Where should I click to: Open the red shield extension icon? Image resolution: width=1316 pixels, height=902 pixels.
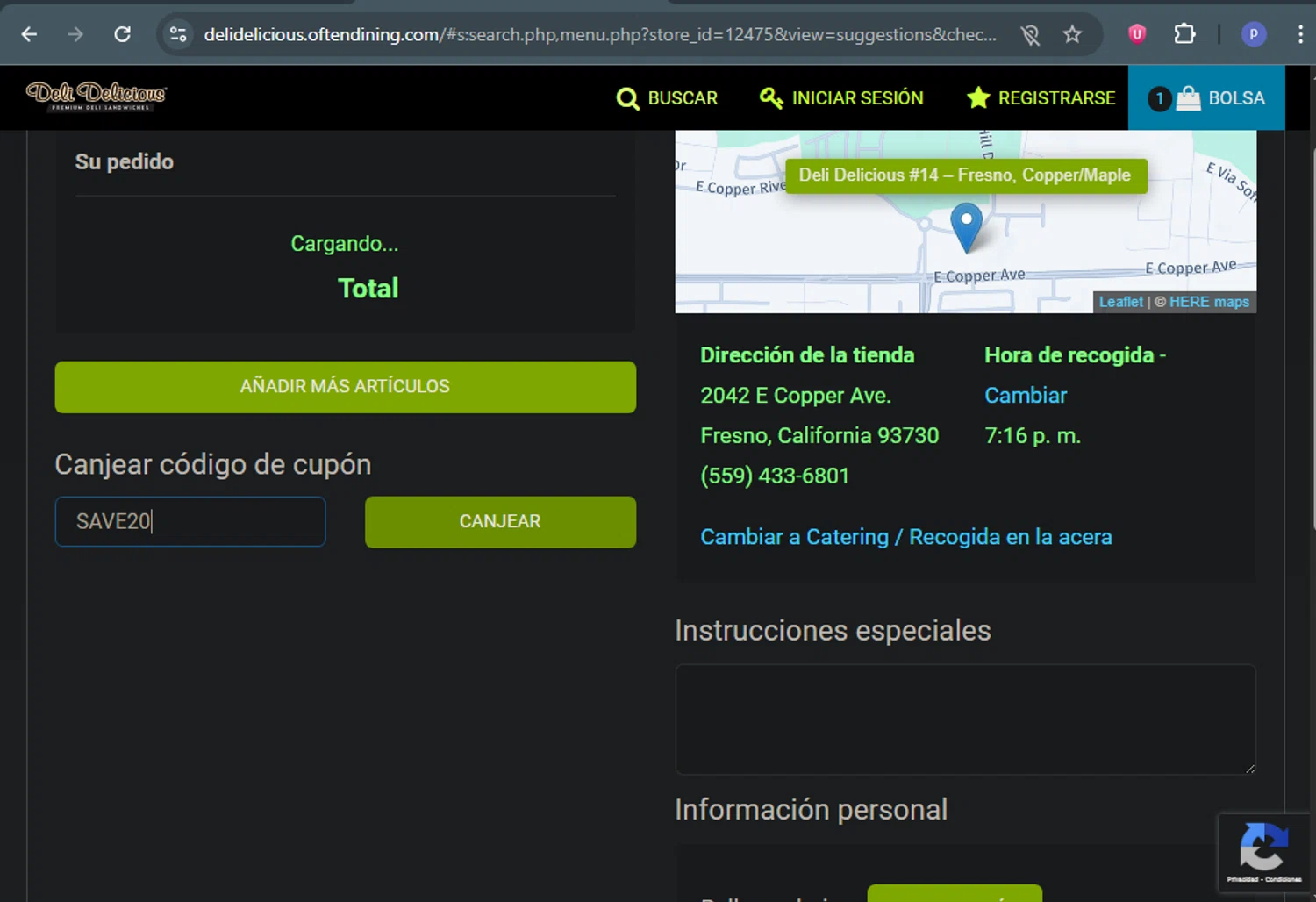(x=1137, y=34)
